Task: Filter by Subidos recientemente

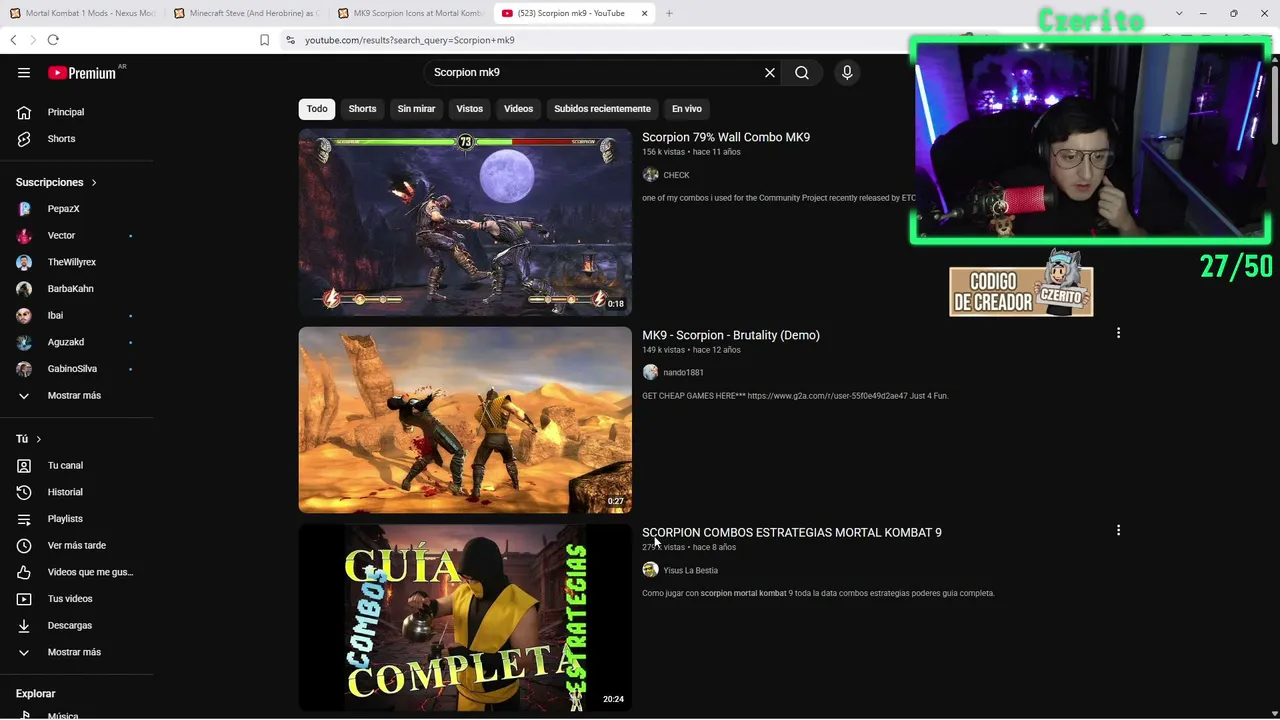Action: (x=602, y=109)
